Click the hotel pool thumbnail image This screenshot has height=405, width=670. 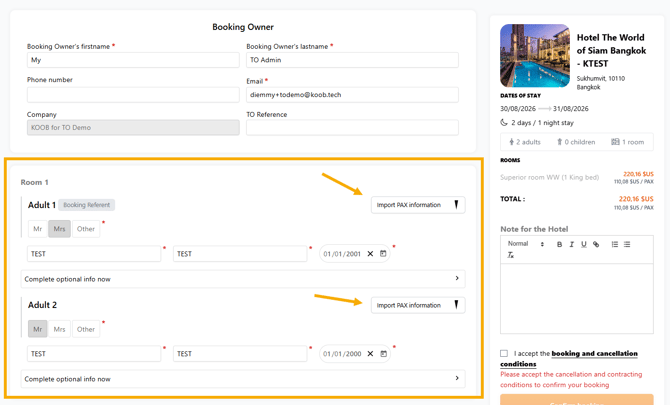535,56
